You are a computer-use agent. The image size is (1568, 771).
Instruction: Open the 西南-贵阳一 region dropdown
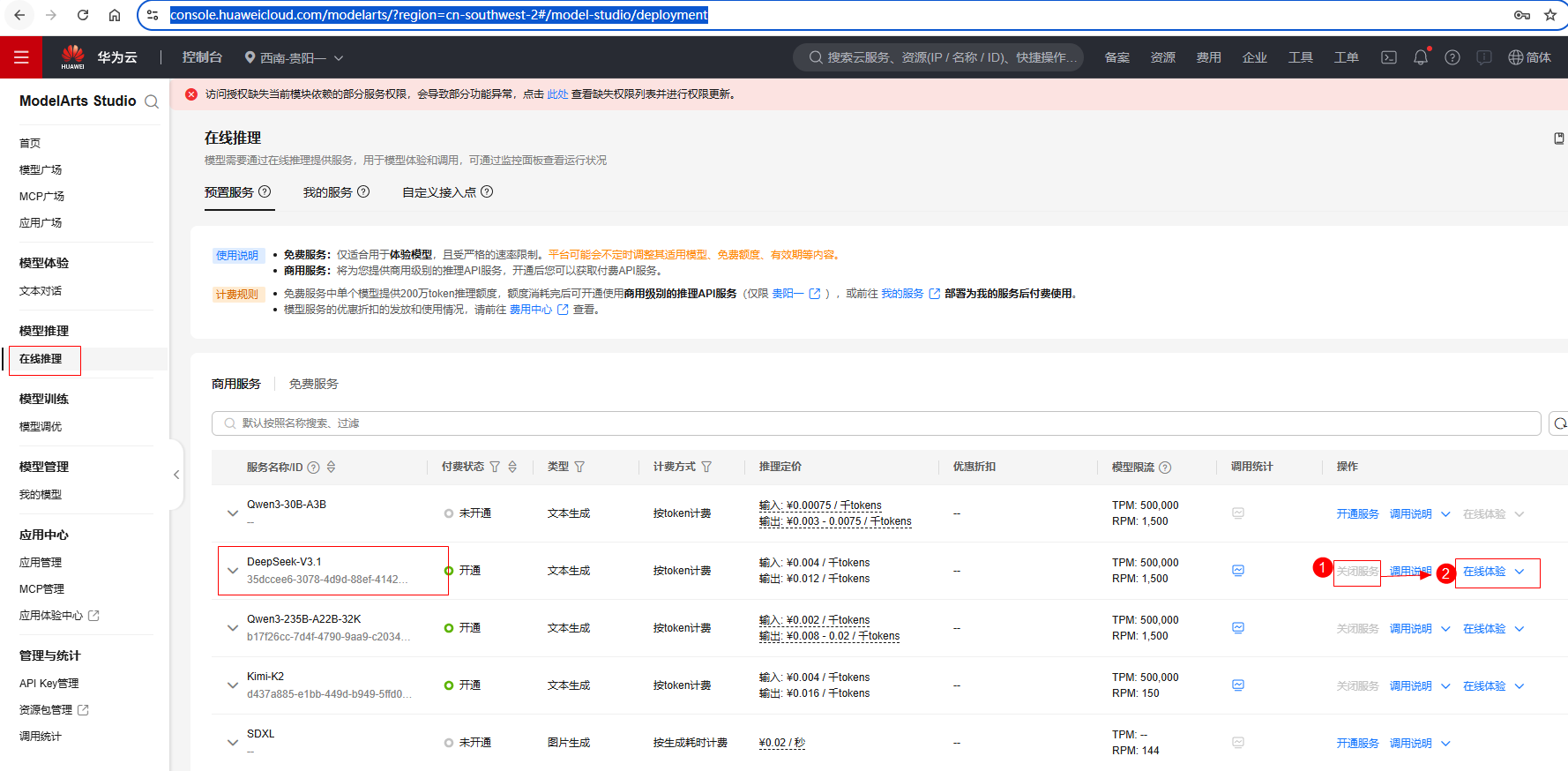click(295, 58)
